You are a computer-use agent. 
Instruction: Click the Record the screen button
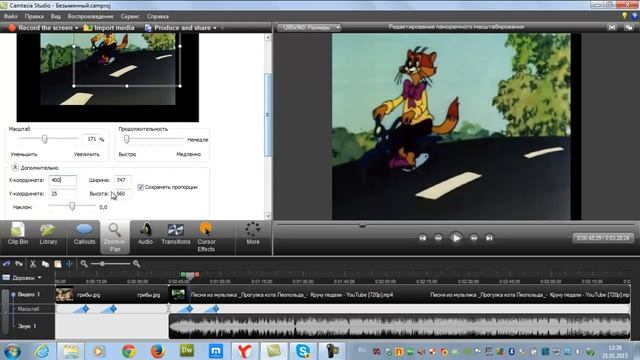[41, 28]
